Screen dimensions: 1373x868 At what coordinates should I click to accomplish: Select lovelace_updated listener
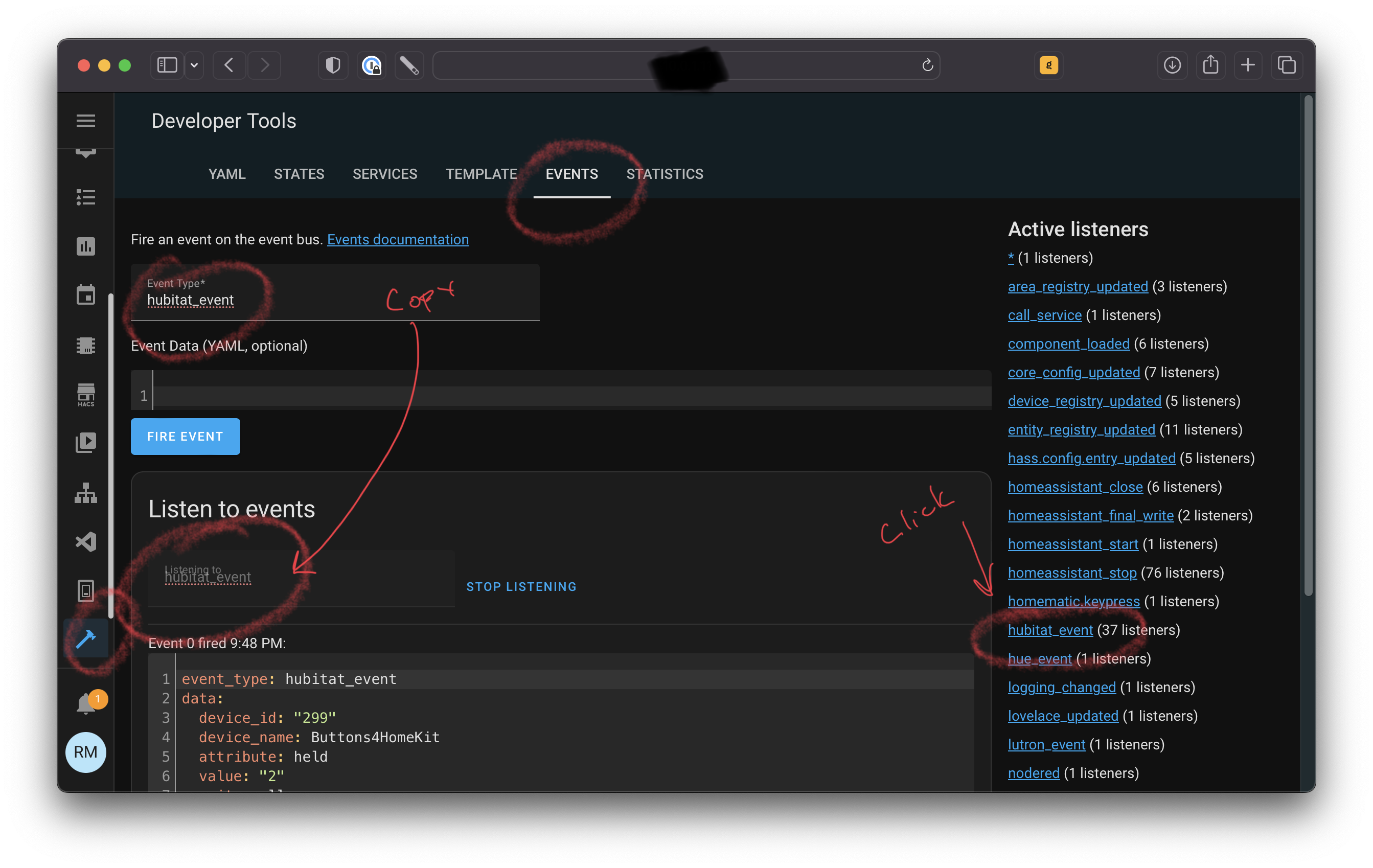coord(1063,716)
